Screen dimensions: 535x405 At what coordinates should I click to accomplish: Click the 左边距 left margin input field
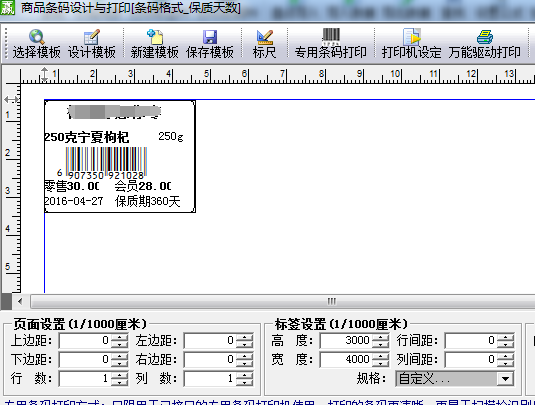[x=209, y=340]
